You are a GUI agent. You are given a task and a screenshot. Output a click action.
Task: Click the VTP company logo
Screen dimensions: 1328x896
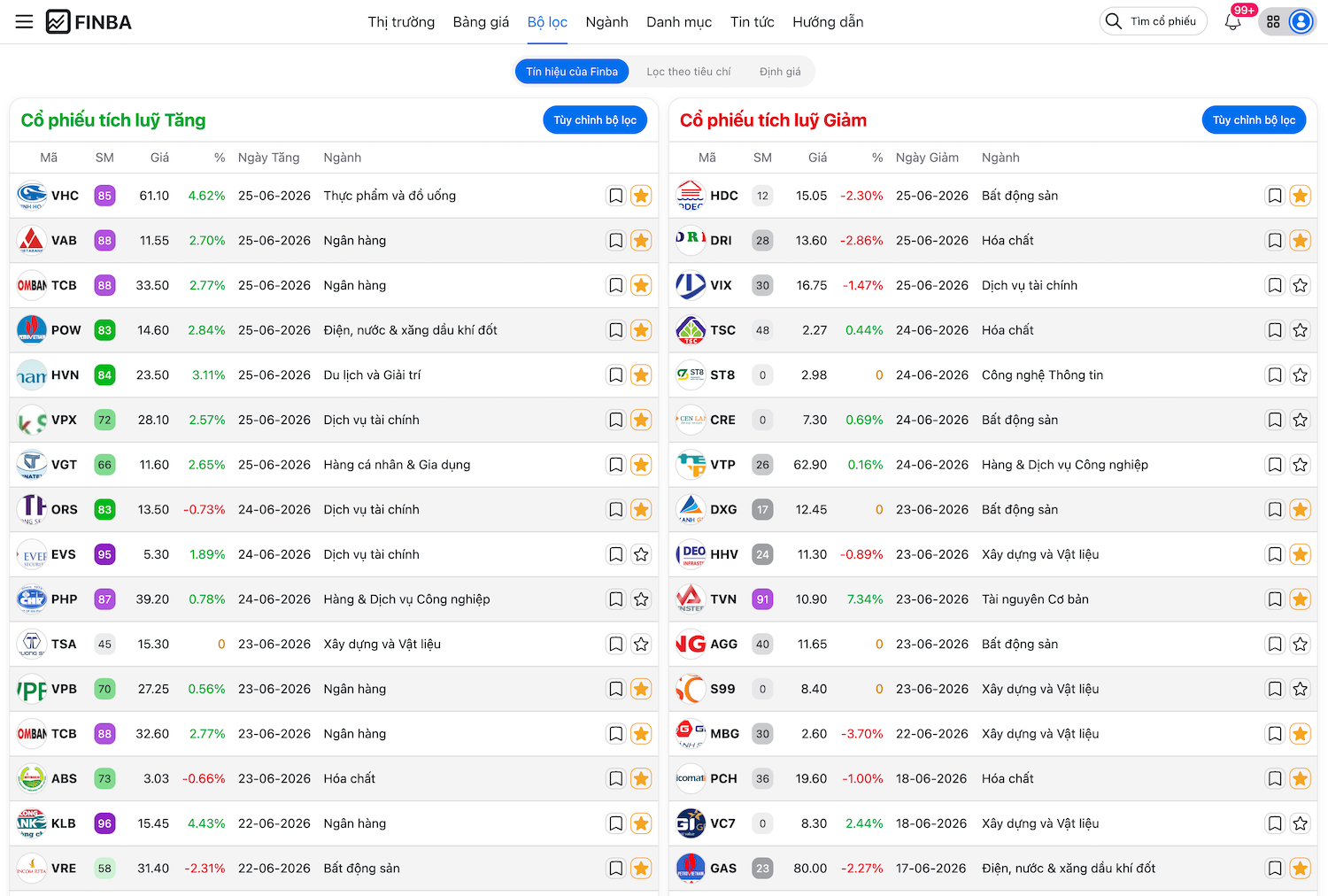691,465
